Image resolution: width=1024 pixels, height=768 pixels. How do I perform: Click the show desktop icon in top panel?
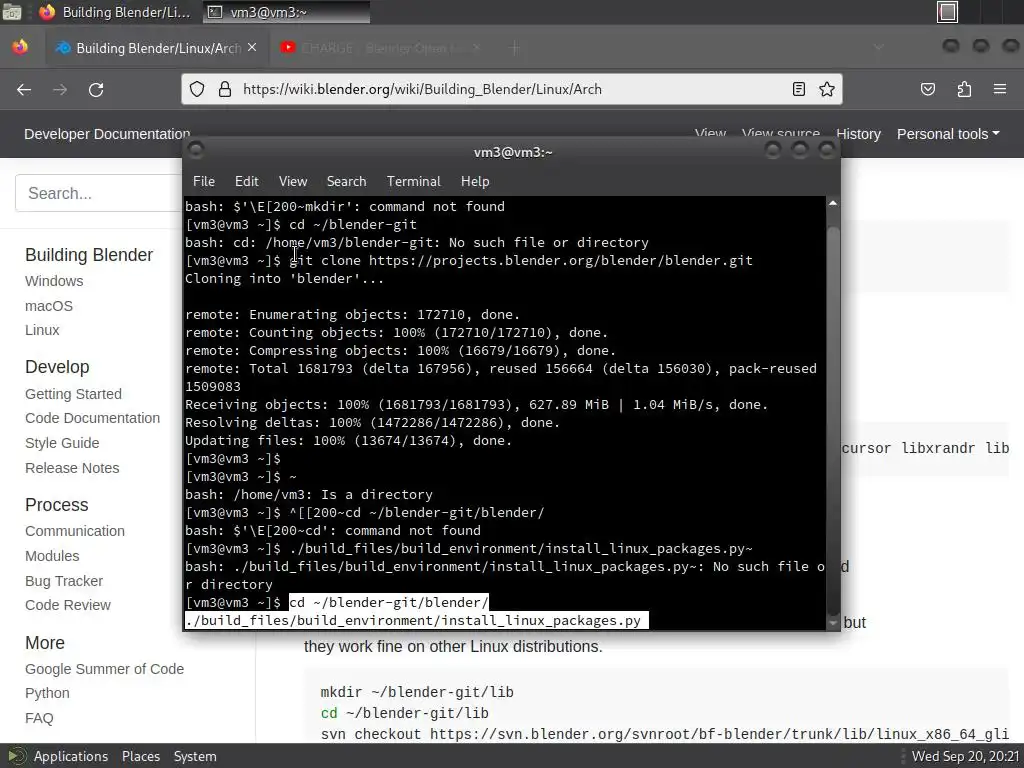(x=12, y=12)
